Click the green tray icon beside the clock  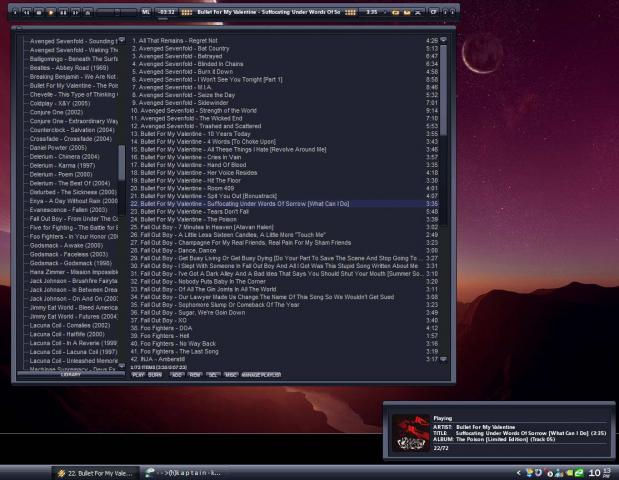579,472
